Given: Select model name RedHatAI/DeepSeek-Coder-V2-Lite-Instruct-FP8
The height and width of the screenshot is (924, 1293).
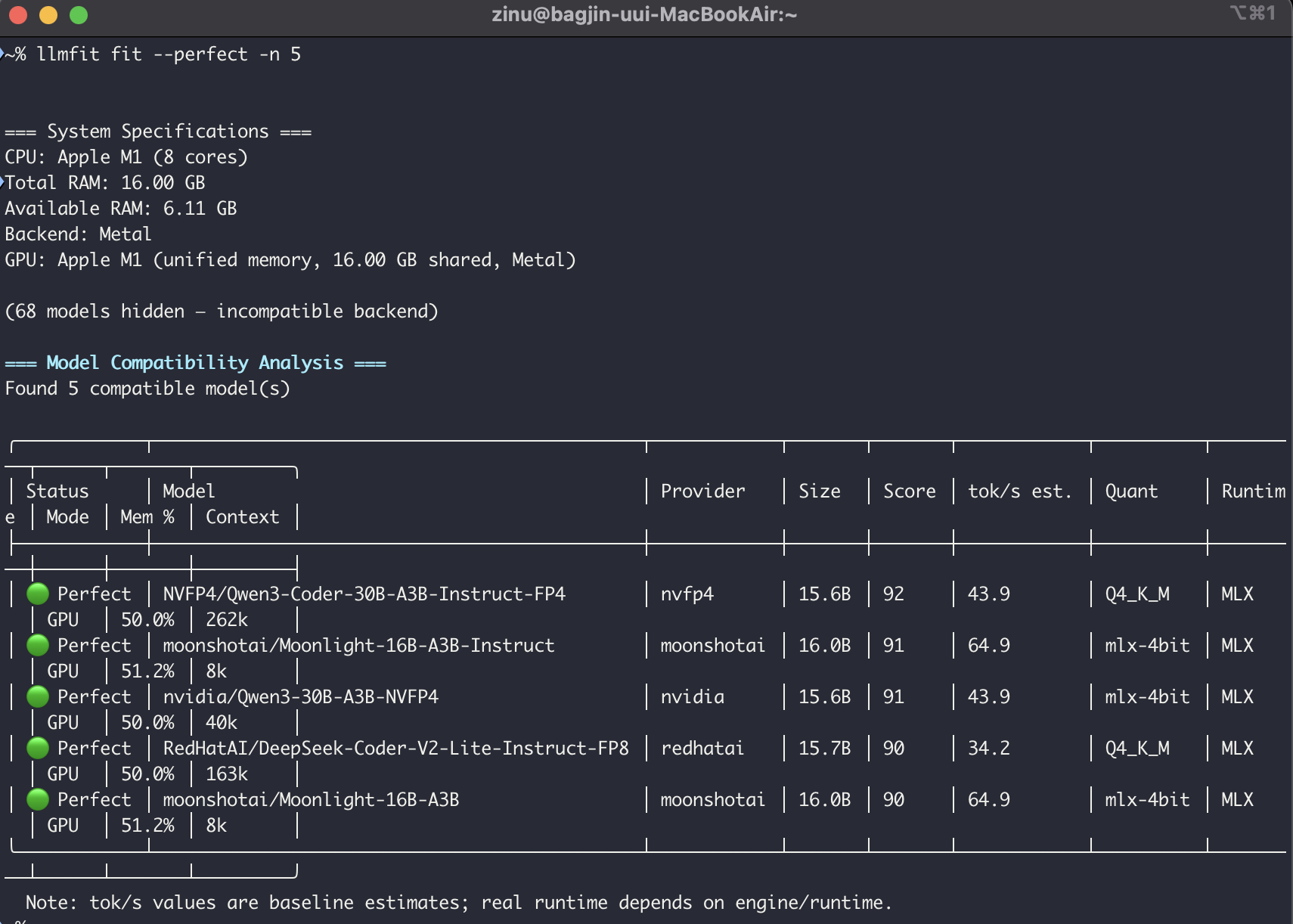Looking at the screenshot, I should (x=396, y=749).
